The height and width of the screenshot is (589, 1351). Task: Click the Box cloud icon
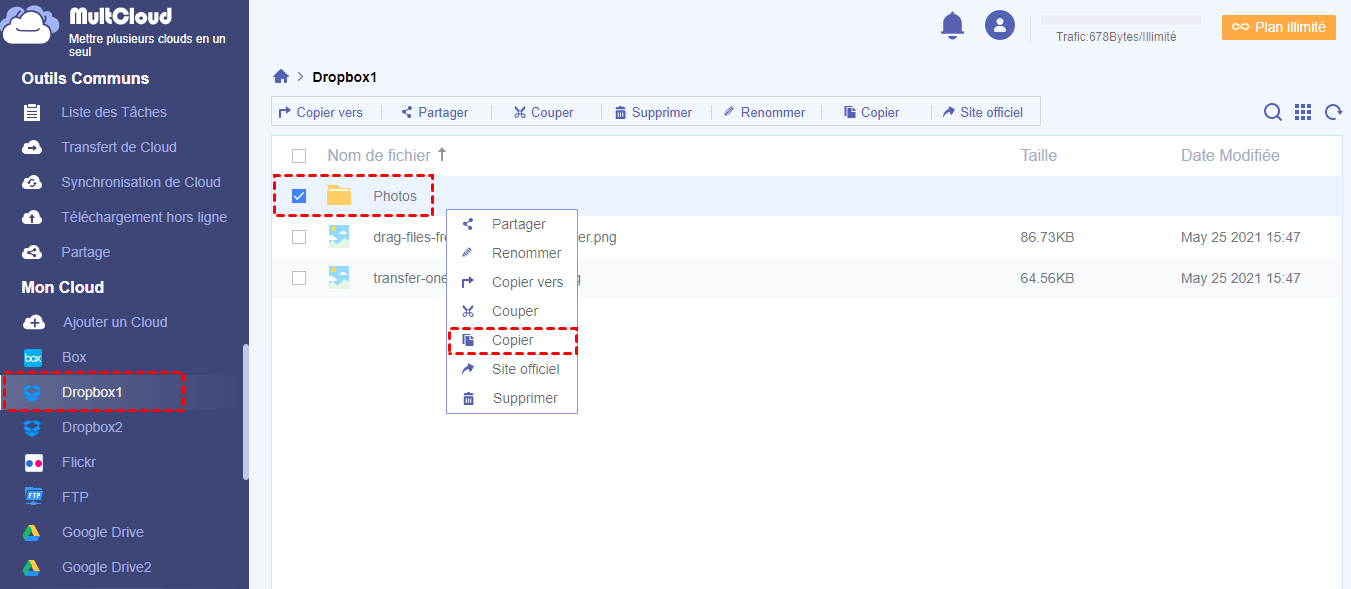(32, 357)
